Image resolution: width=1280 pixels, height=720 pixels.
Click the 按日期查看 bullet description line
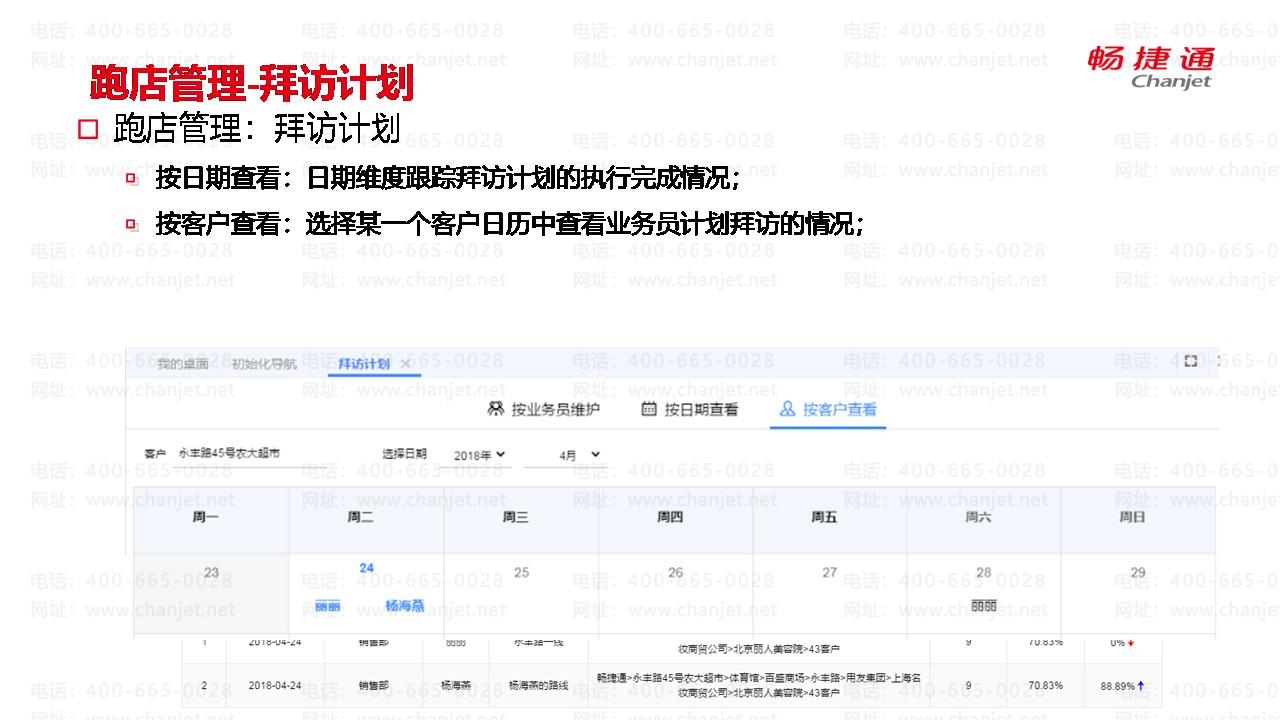[x=448, y=180]
